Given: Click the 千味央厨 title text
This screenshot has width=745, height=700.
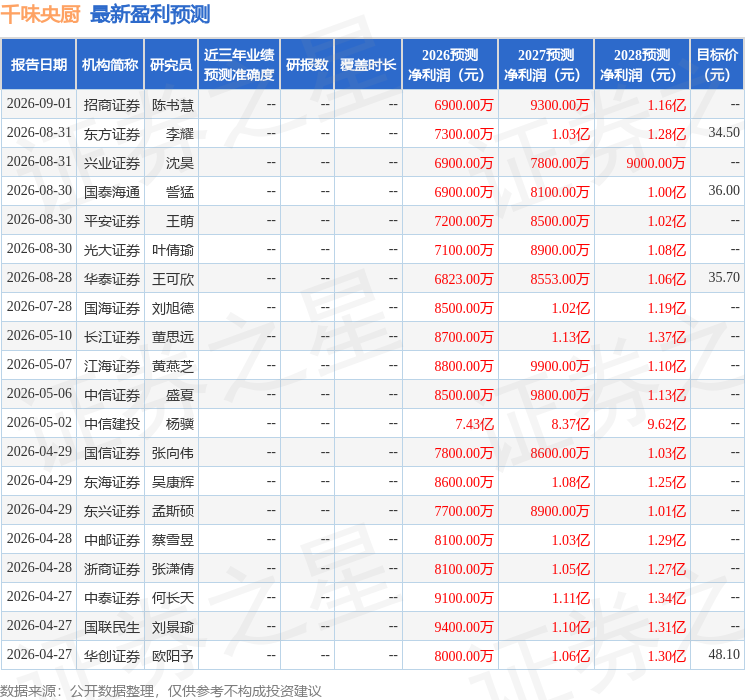Looking at the screenshot, I should click(40, 14).
